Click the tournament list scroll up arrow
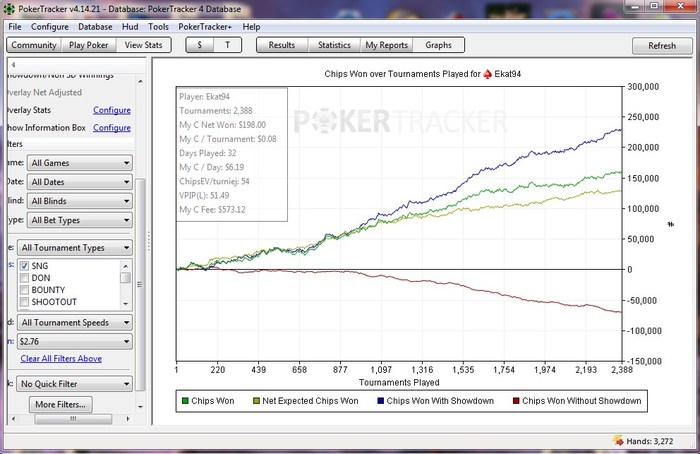The image size is (700, 454). 125,266
